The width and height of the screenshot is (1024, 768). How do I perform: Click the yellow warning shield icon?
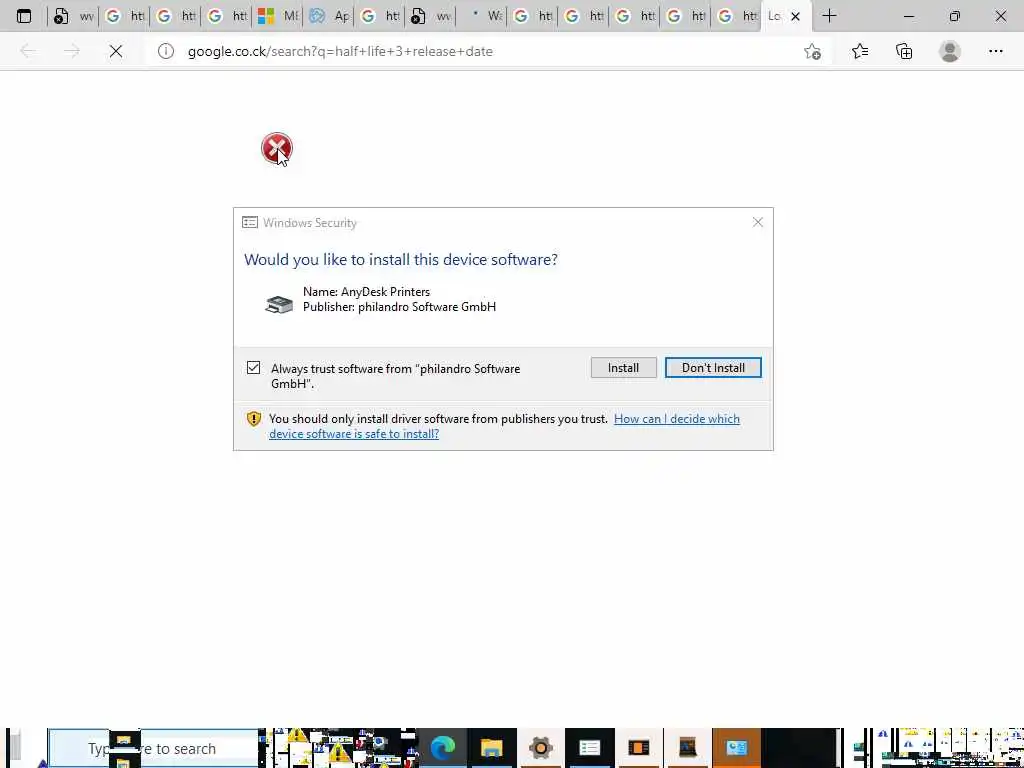(x=253, y=419)
